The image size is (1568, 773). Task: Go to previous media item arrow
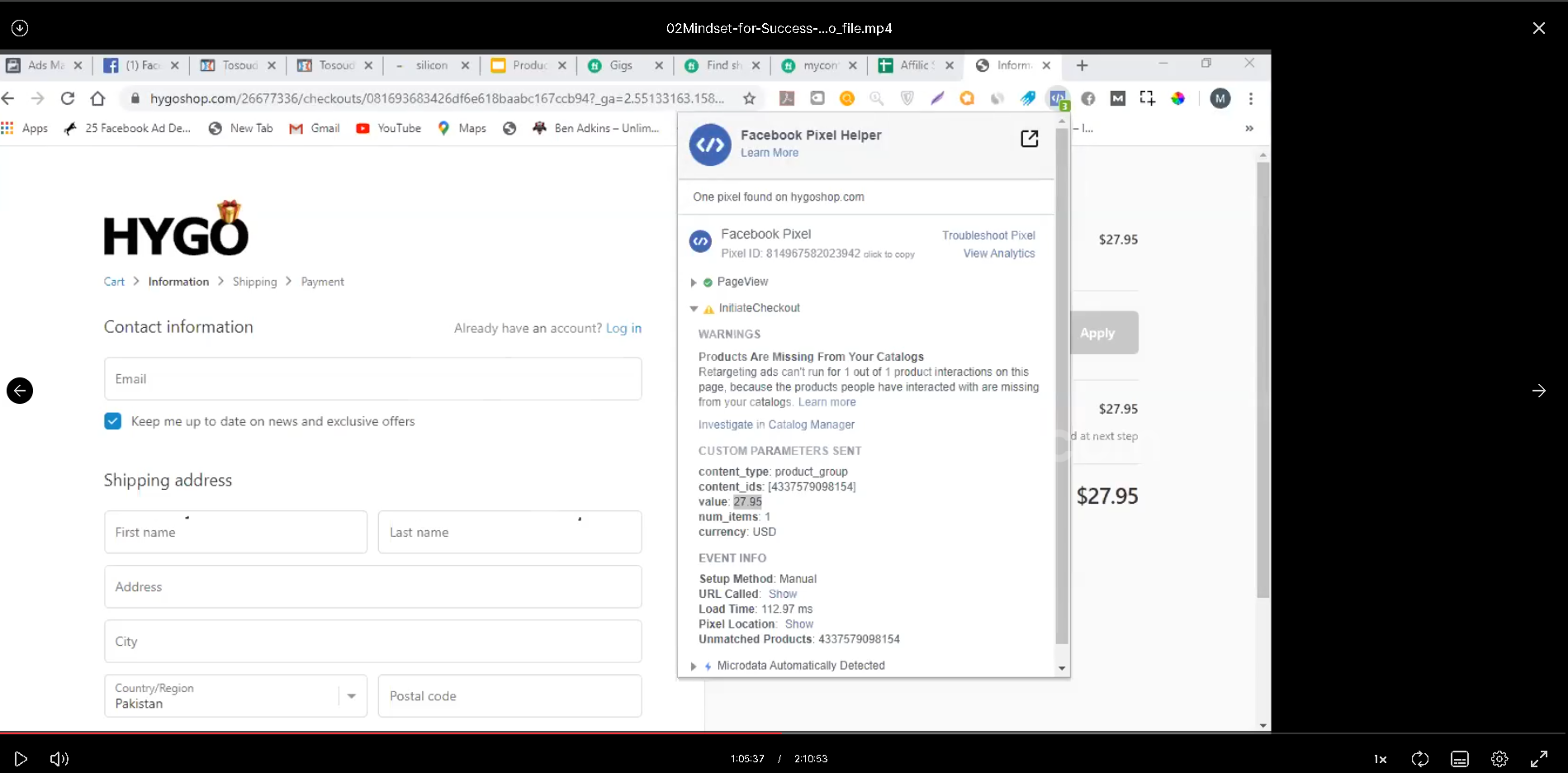pyautogui.click(x=20, y=391)
